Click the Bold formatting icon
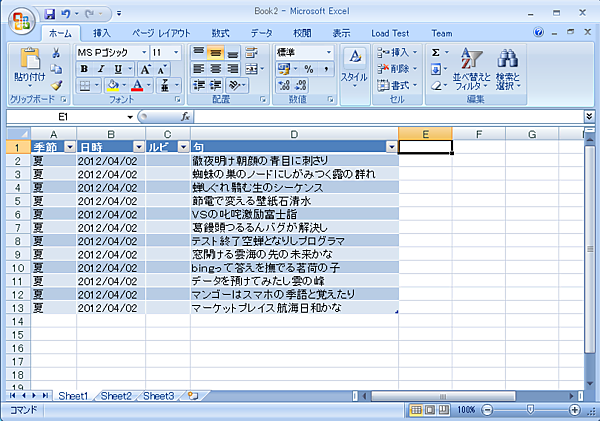 (85, 69)
